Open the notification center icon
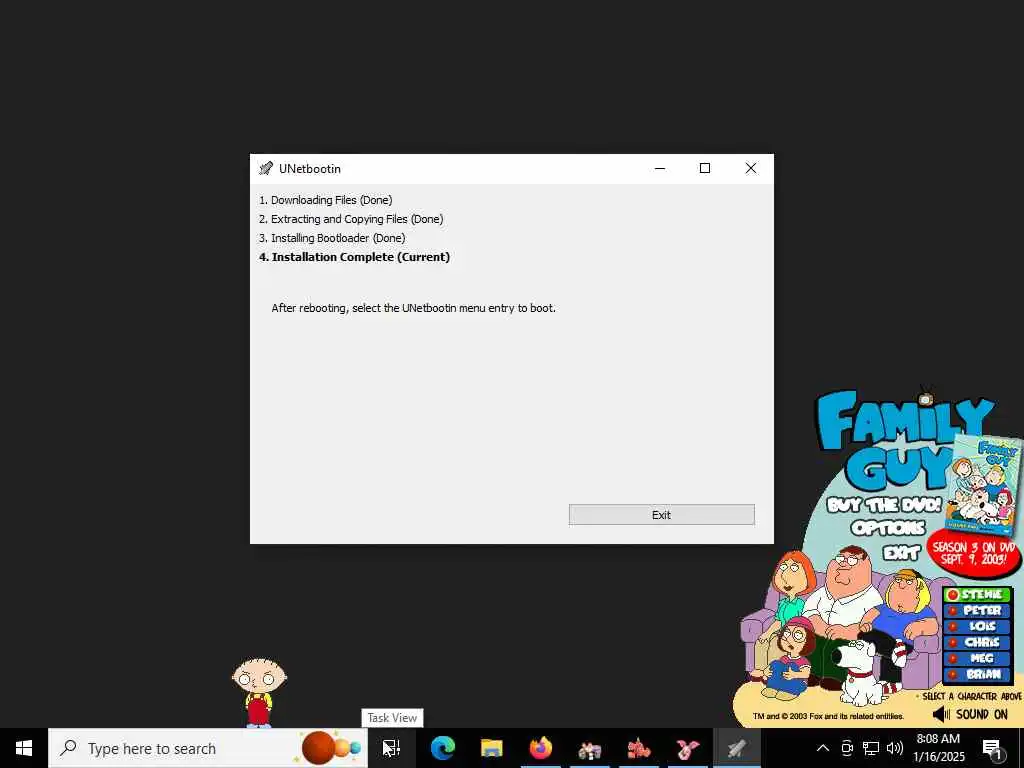Image resolution: width=1024 pixels, height=768 pixels. pyautogui.click(x=993, y=749)
